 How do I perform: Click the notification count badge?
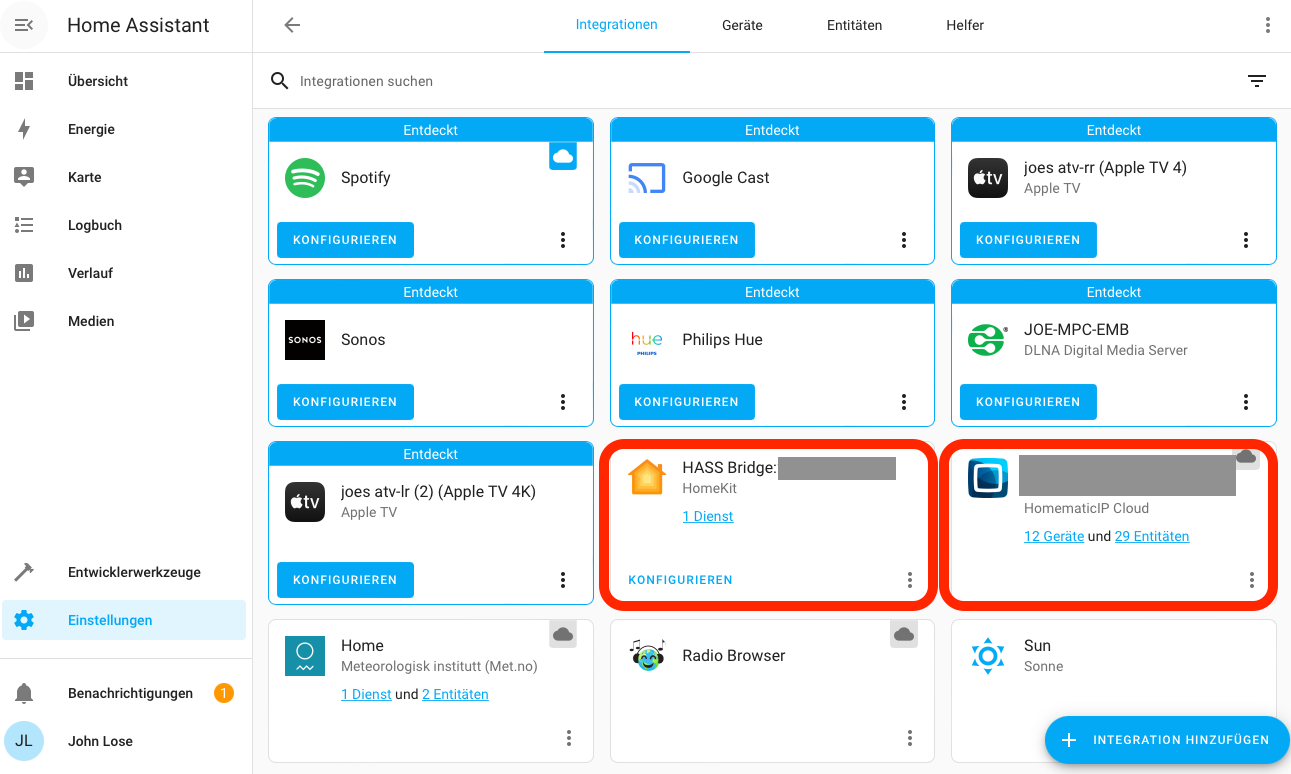[224, 693]
